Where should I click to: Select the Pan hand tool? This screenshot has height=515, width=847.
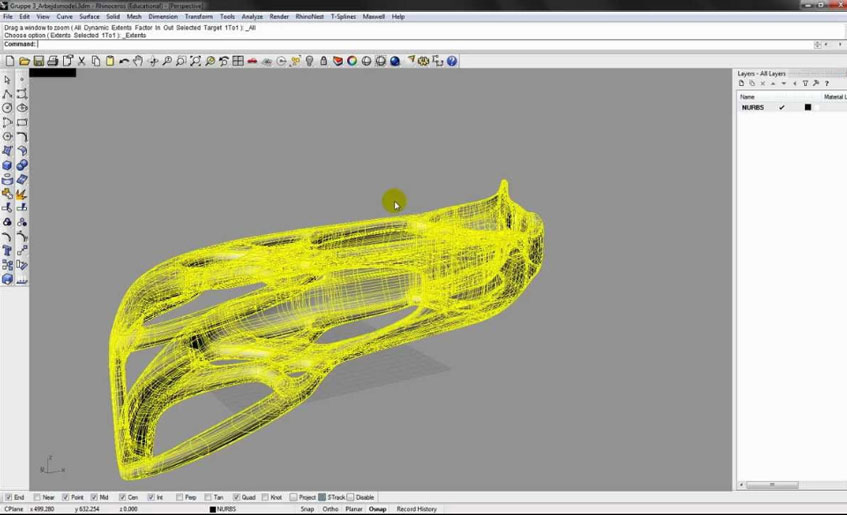pos(139,61)
